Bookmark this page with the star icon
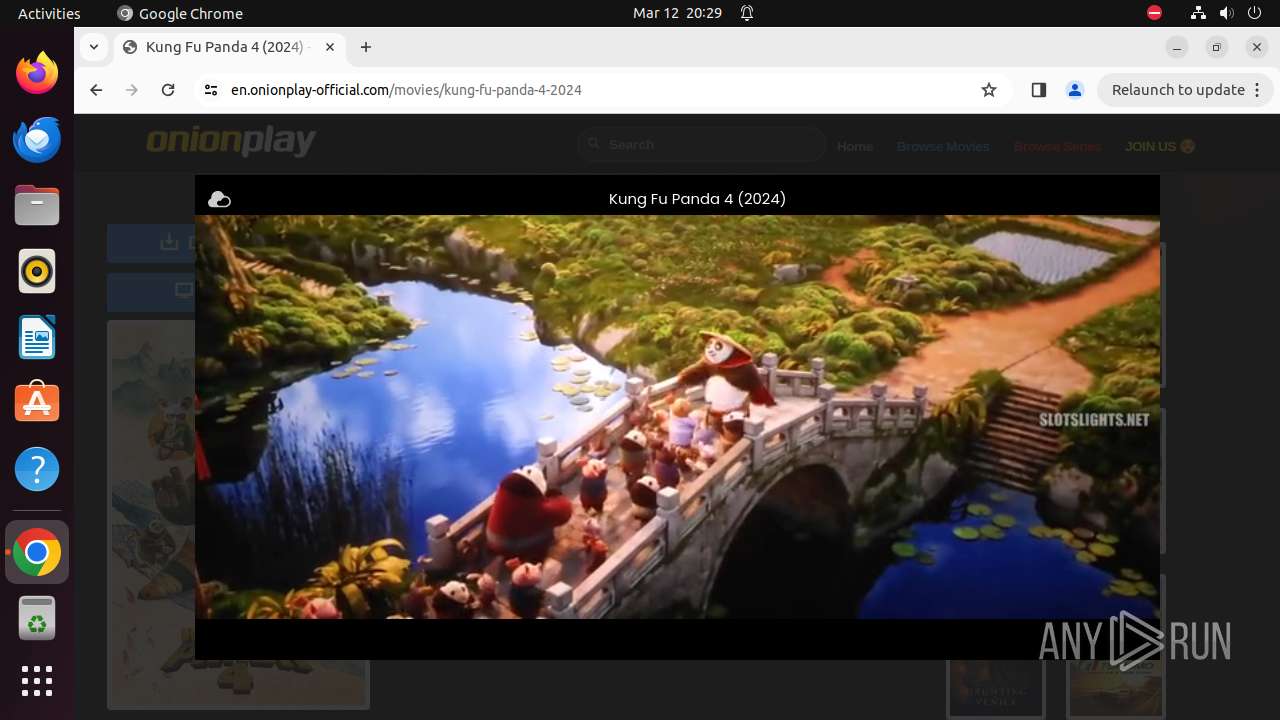Image resolution: width=1280 pixels, height=720 pixels. (x=989, y=90)
